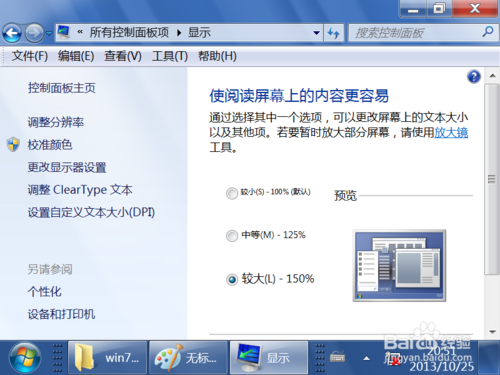500x375 pixels.
Task: Click the forward navigation arrow
Action: (x=34, y=33)
